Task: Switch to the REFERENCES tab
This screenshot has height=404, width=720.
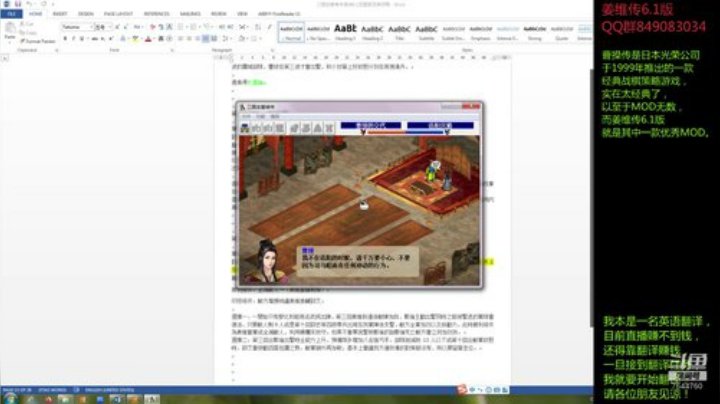Action: tap(157, 14)
